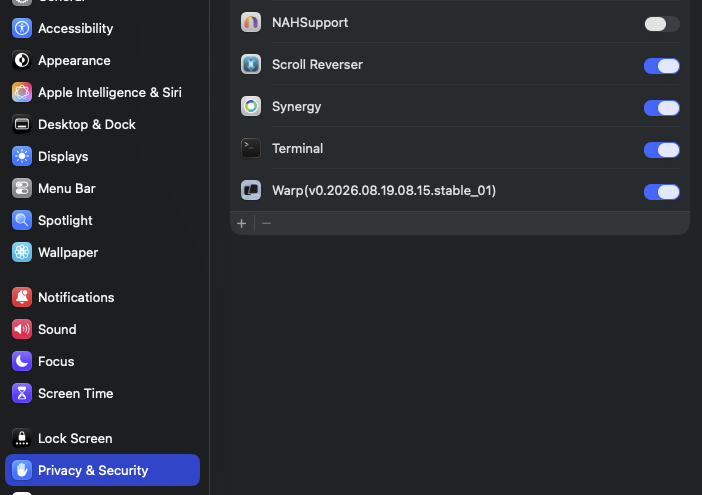Image resolution: width=702 pixels, height=495 pixels.
Task: Open the Screen Time hourglass icon
Action: [21, 393]
